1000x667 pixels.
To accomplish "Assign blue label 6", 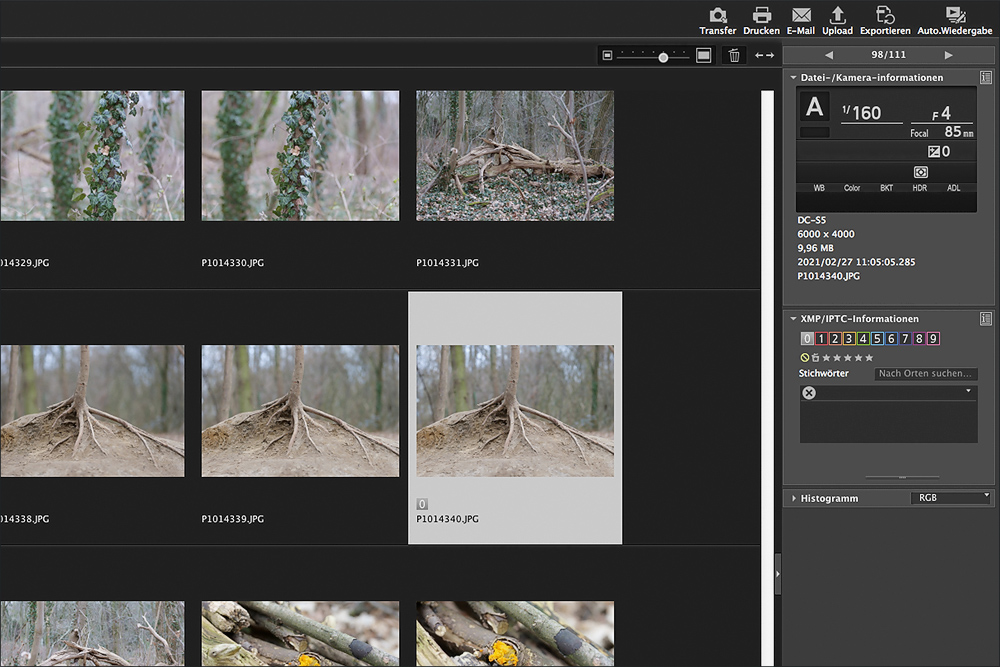I will [x=891, y=339].
